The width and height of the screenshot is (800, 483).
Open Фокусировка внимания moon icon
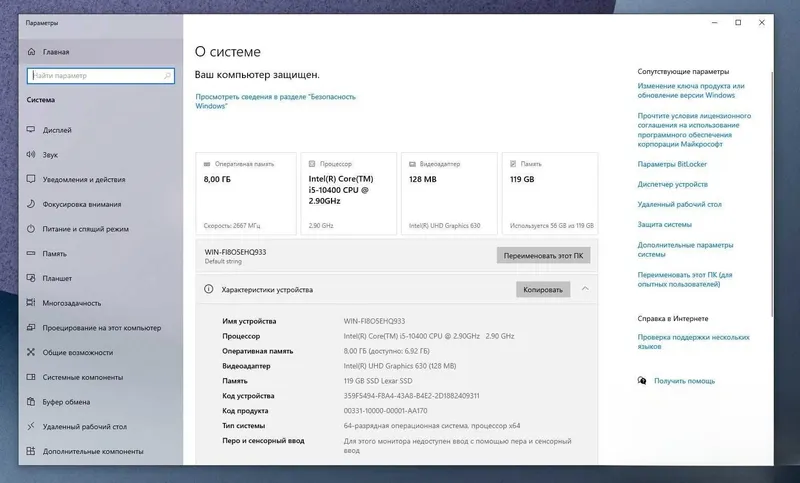click(x=31, y=204)
